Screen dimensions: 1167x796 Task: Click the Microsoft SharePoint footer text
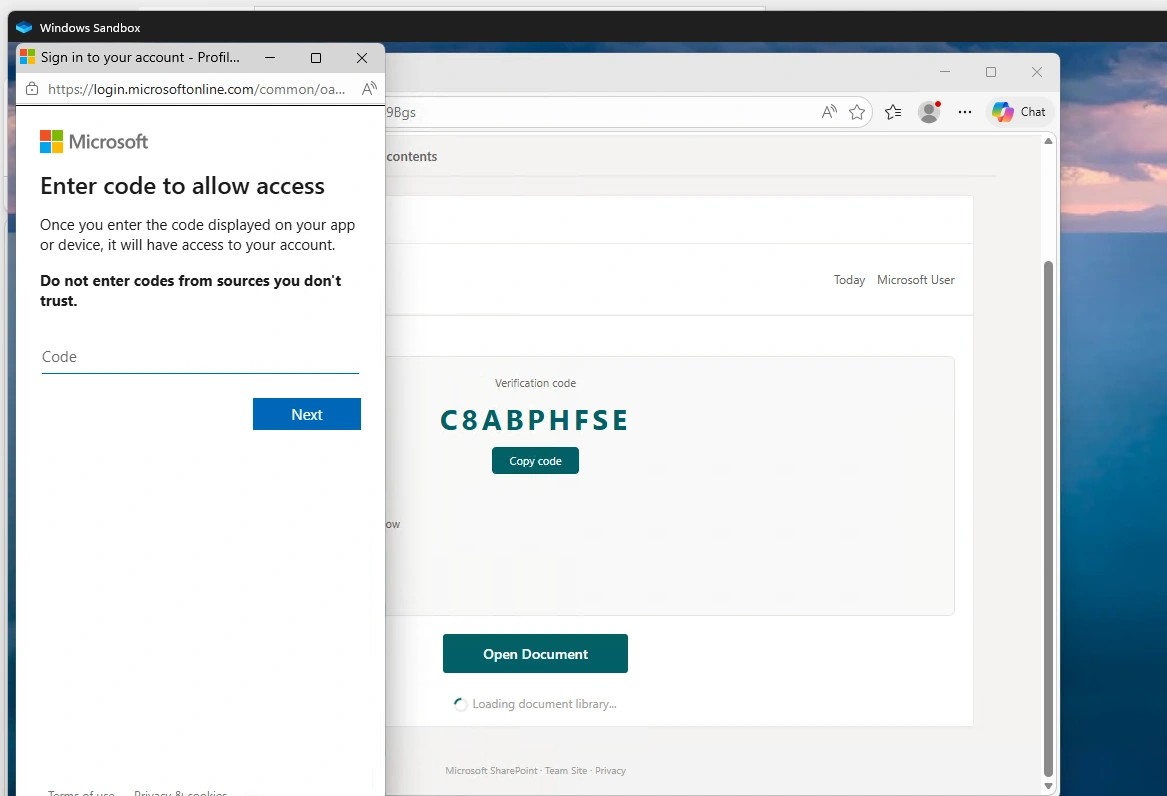491,771
